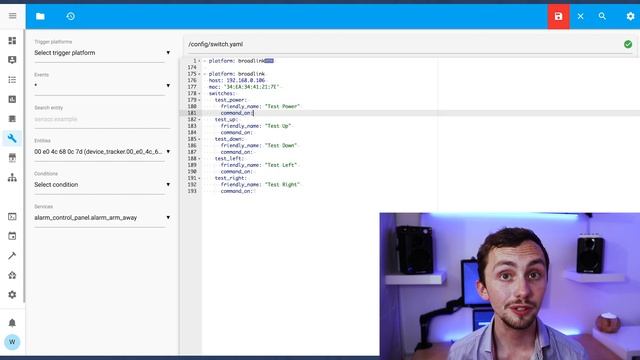The width and height of the screenshot is (640, 360).
Task: Click friendly_name "Test Up" line
Action: click(256, 126)
